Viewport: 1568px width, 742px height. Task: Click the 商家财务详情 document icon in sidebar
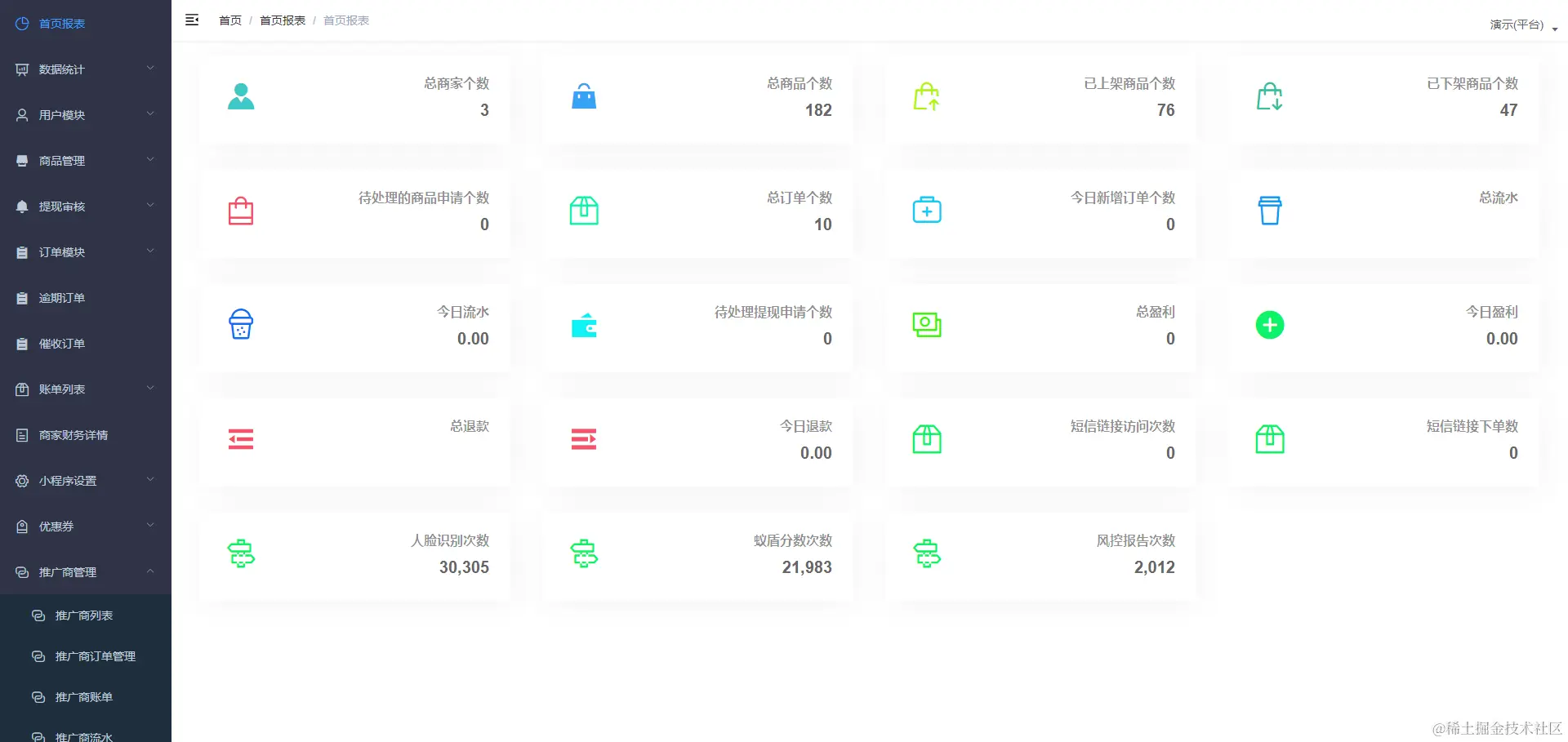click(22, 435)
